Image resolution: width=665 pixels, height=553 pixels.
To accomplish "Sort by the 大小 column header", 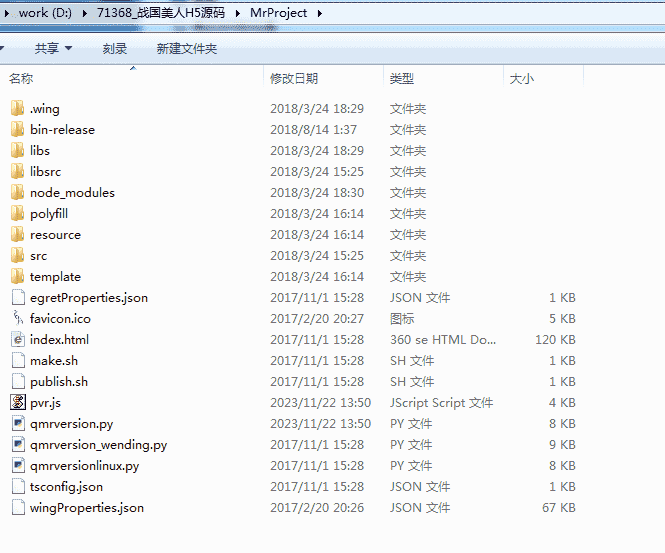I will pyautogui.click(x=521, y=78).
